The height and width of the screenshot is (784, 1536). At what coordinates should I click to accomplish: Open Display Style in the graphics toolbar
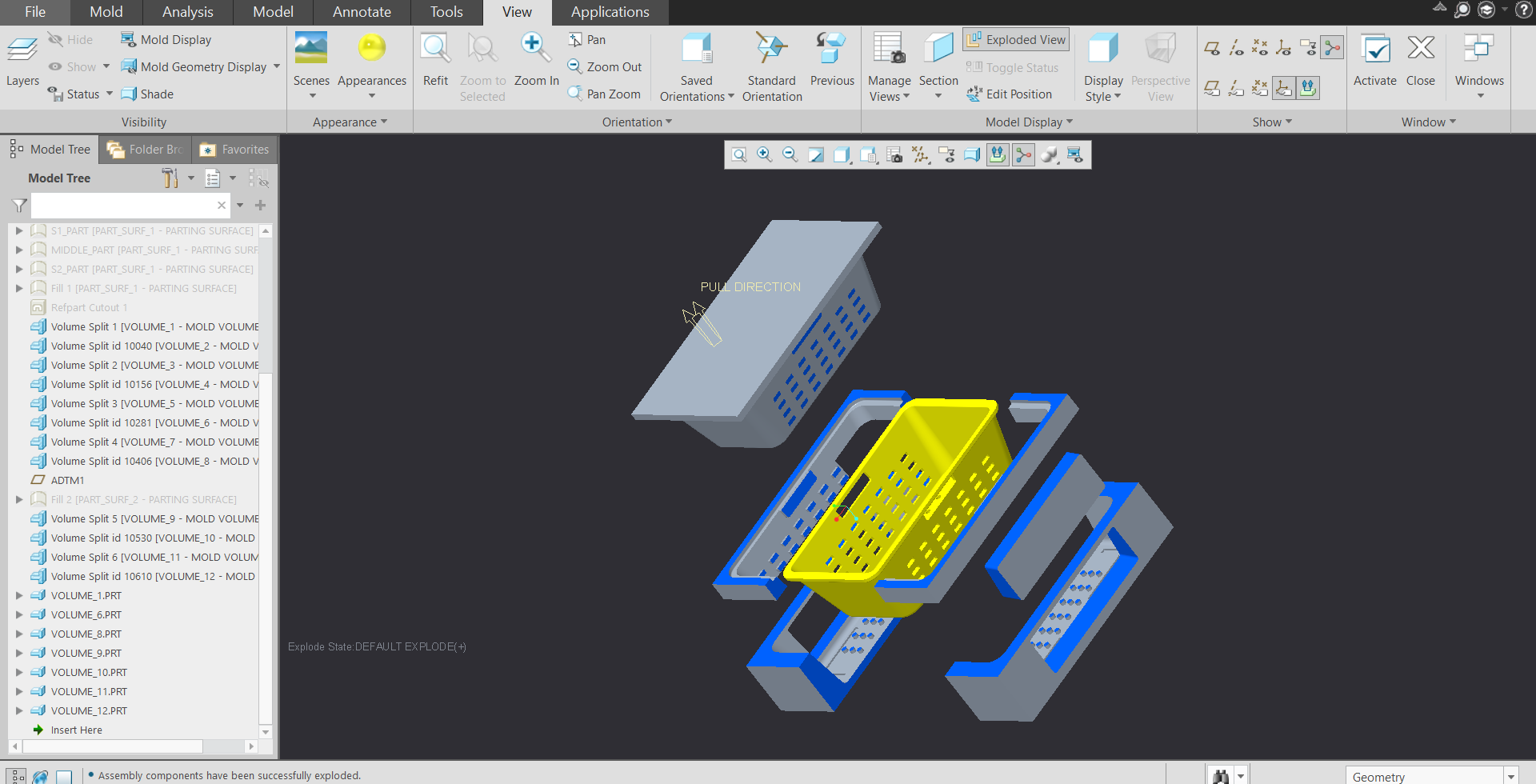842,154
